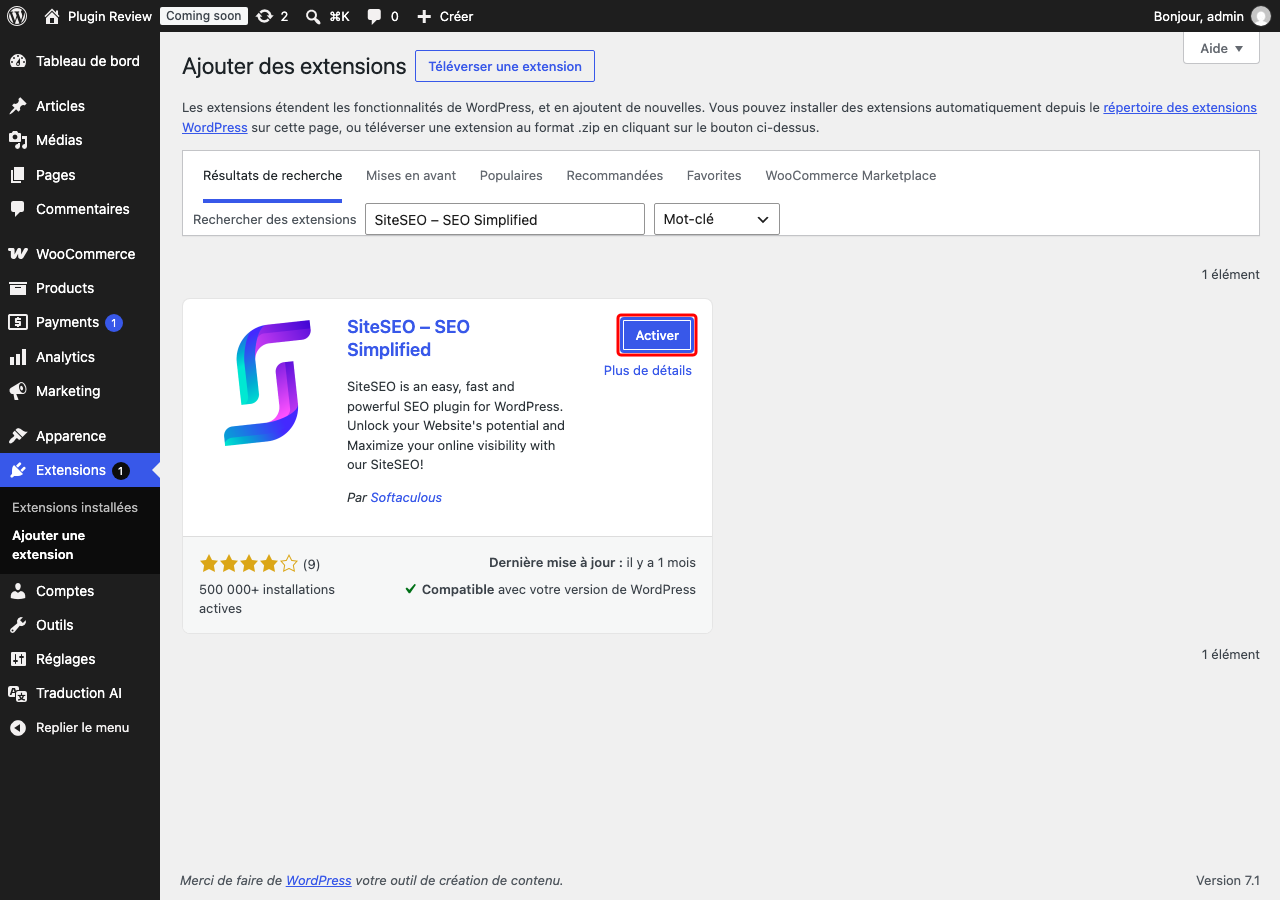Collapse menu via Replier le menu icon
The height and width of the screenshot is (900, 1280).
(18, 728)
